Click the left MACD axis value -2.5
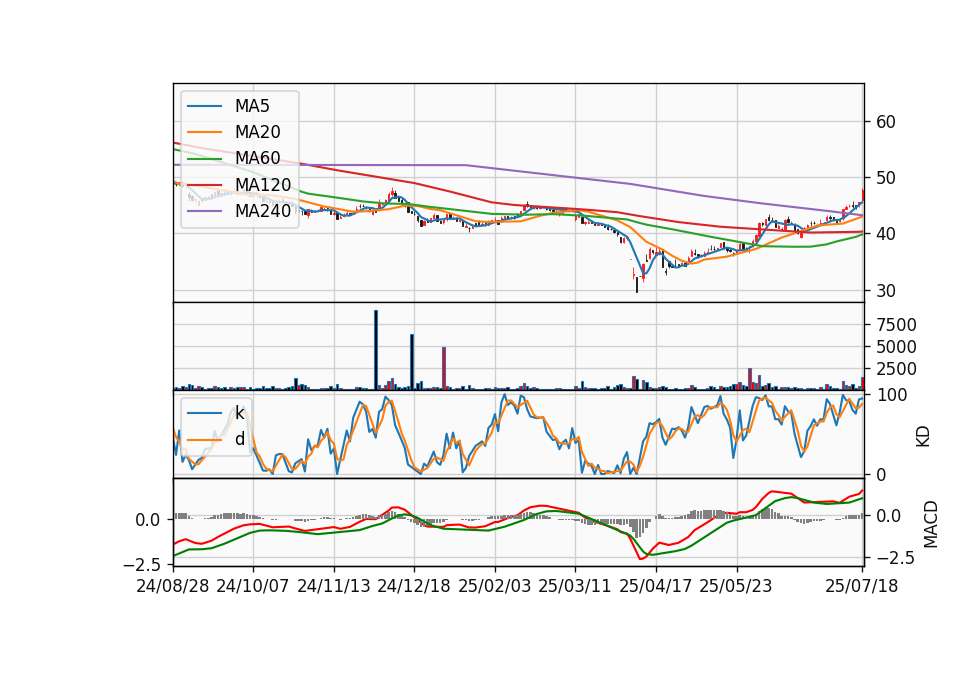The width and height of the screenshot is (960, 690). pos(141,564)
